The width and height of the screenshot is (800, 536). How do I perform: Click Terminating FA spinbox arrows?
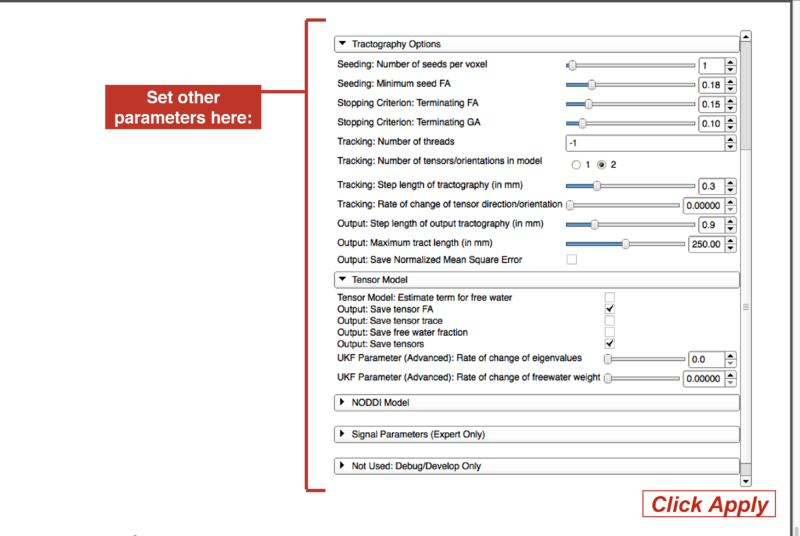[731, 104]
